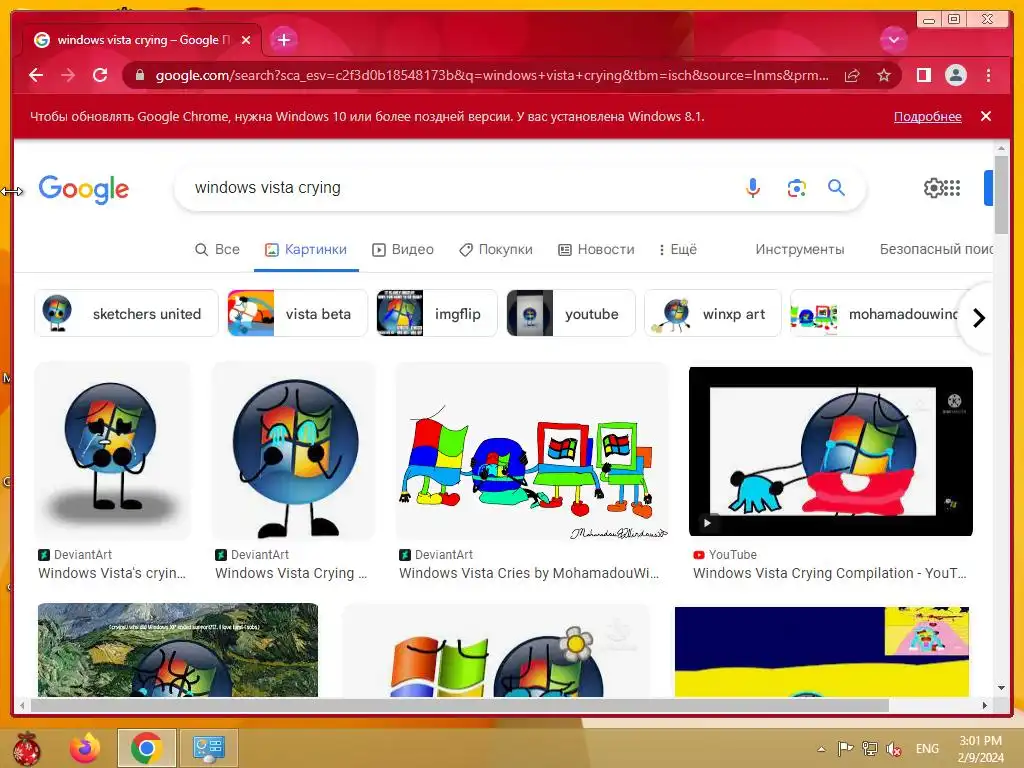
Task: Open the tab search dropdown arrow
Action: (x=893, y=40)
